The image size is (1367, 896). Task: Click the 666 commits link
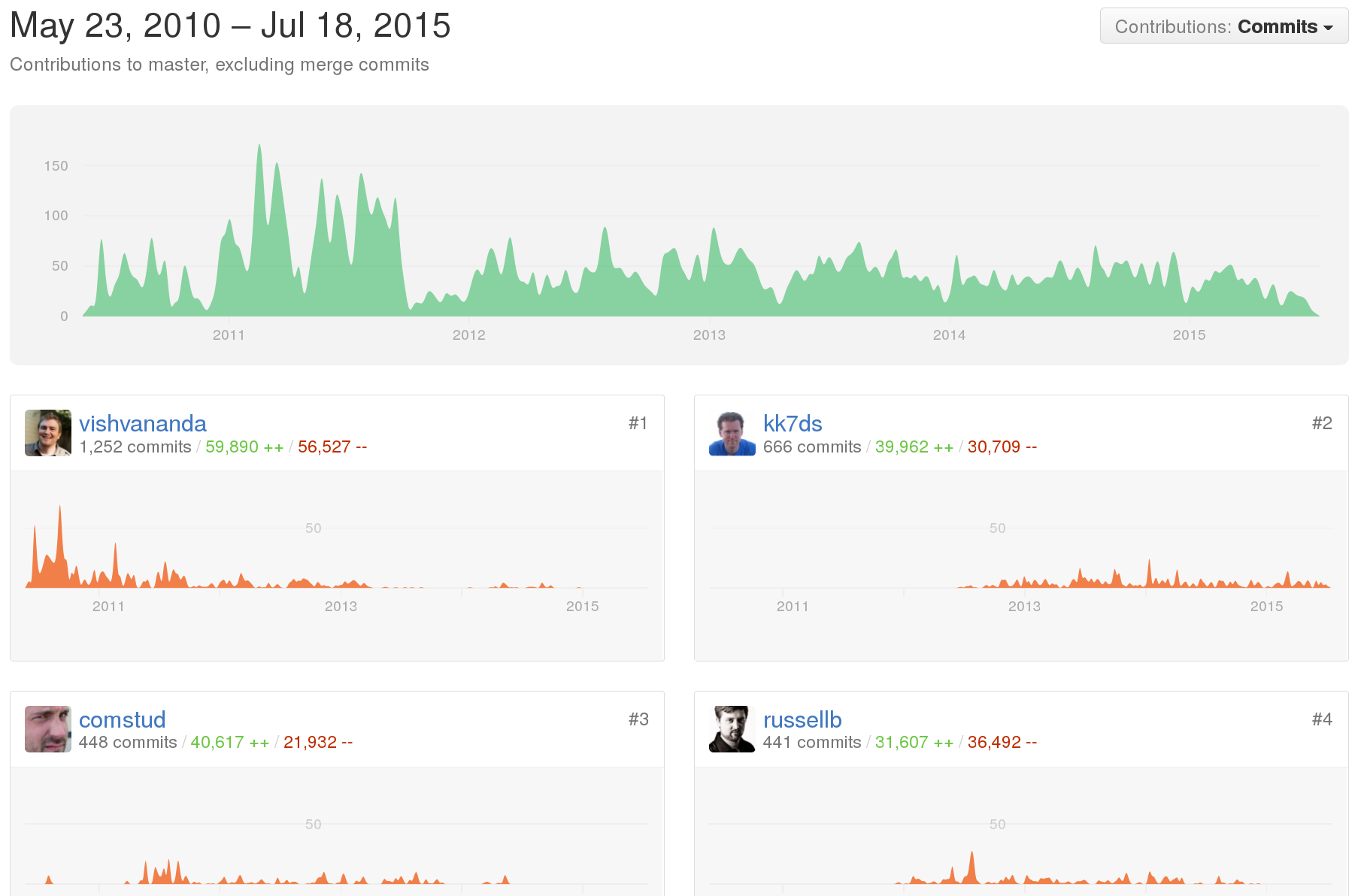pos(811,447)
